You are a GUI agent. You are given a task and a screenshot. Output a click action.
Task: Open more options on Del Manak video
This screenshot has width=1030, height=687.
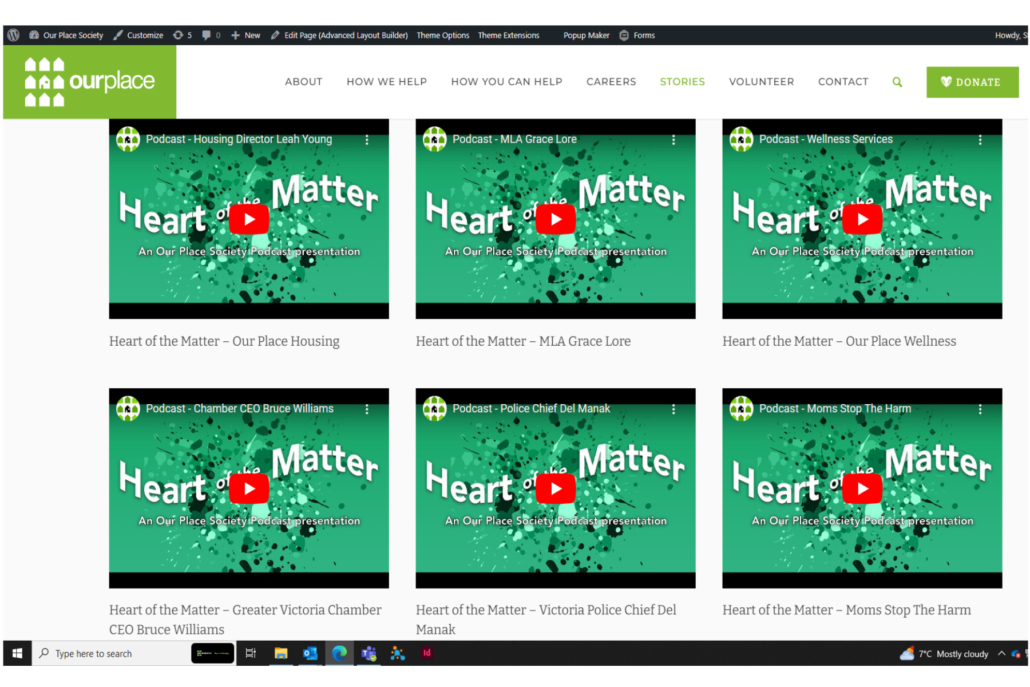pos(673,409)
